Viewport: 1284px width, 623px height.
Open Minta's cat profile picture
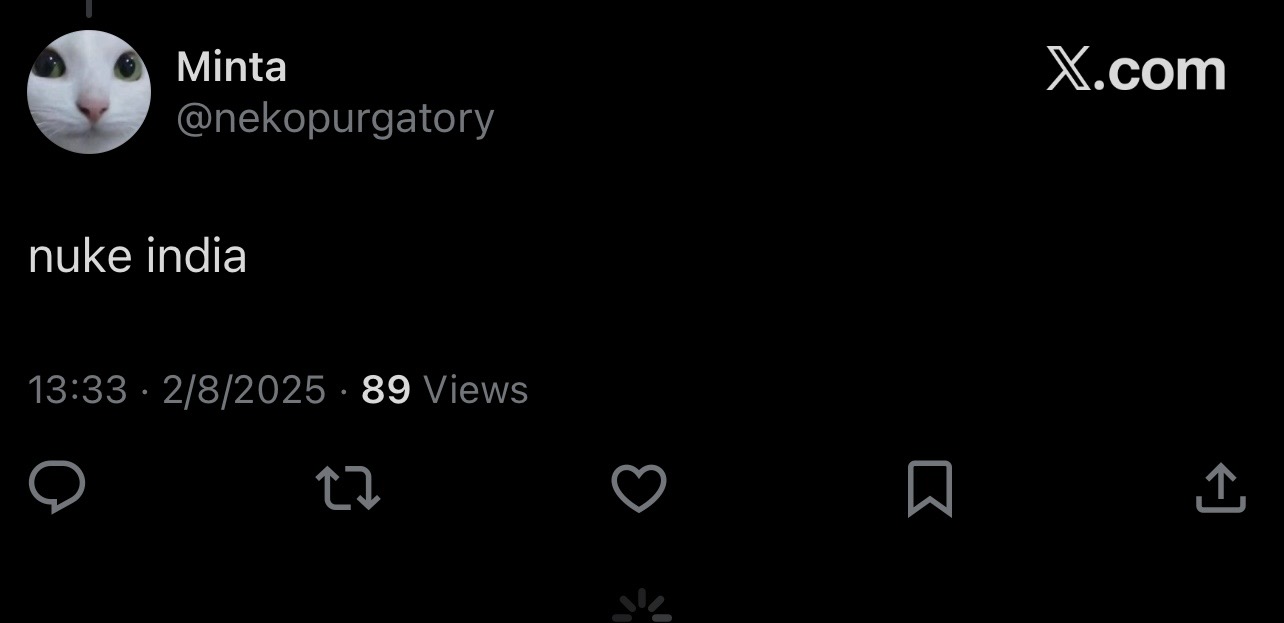click(x=89, y=92)
